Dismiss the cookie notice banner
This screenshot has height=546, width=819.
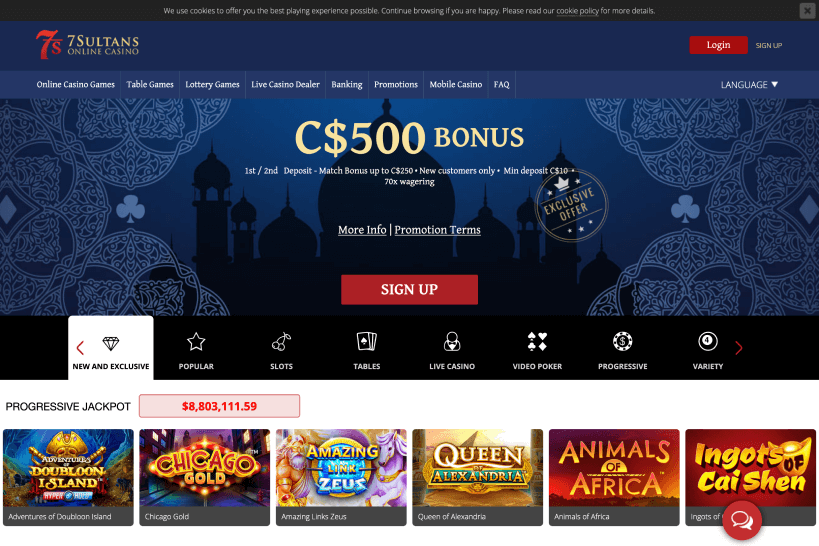807,10
